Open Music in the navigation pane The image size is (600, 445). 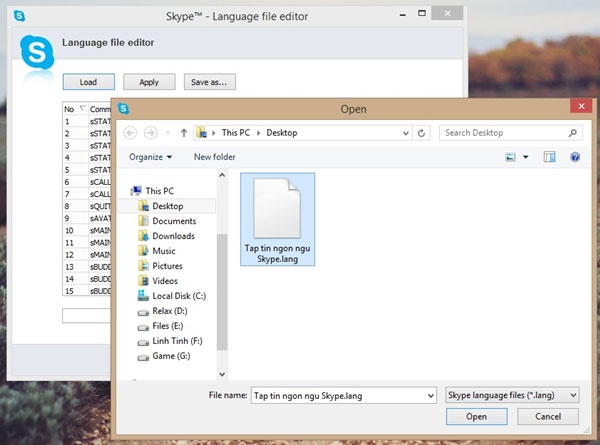coord(157,251)
